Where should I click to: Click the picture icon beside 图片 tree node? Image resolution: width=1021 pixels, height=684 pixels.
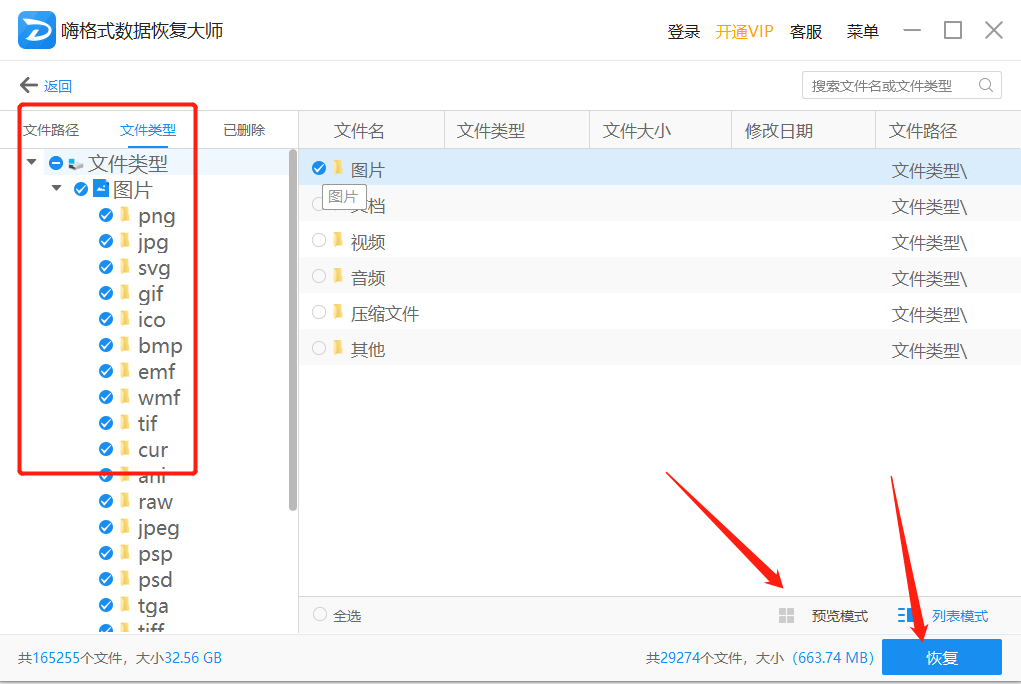101,189
